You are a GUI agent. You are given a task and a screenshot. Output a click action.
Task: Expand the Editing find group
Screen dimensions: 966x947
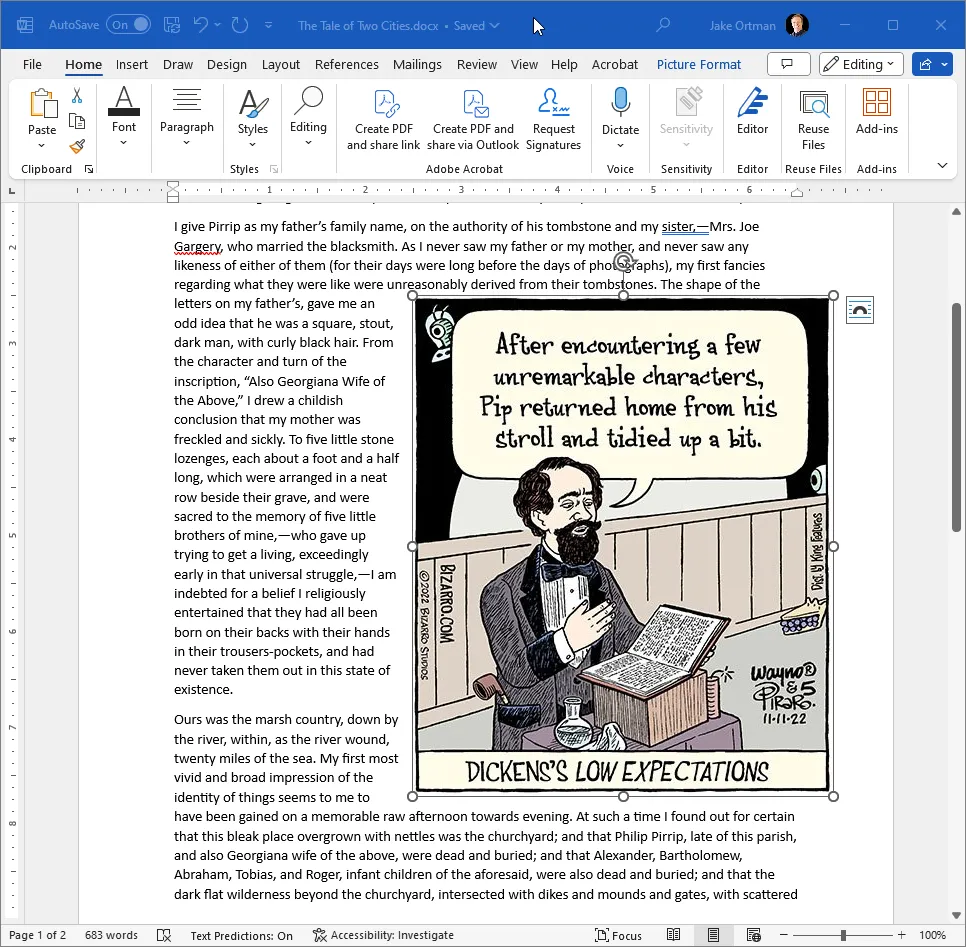point(308,116)
